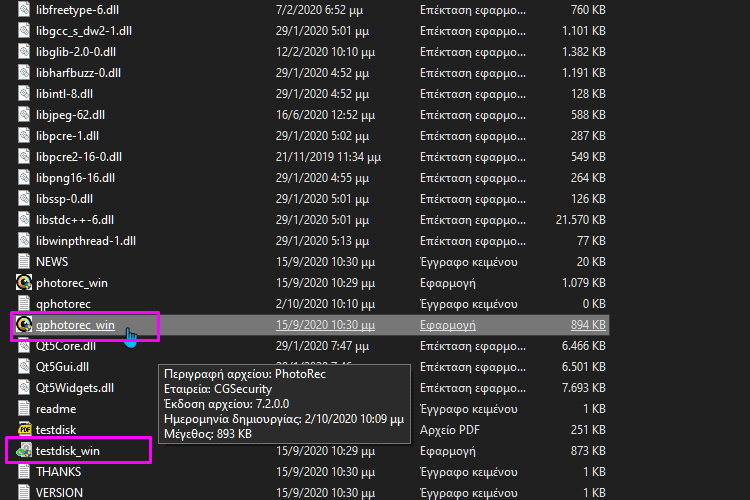Select the libpng16-16.dll file name
Screen dimensions: 750x500
(76, 178)
